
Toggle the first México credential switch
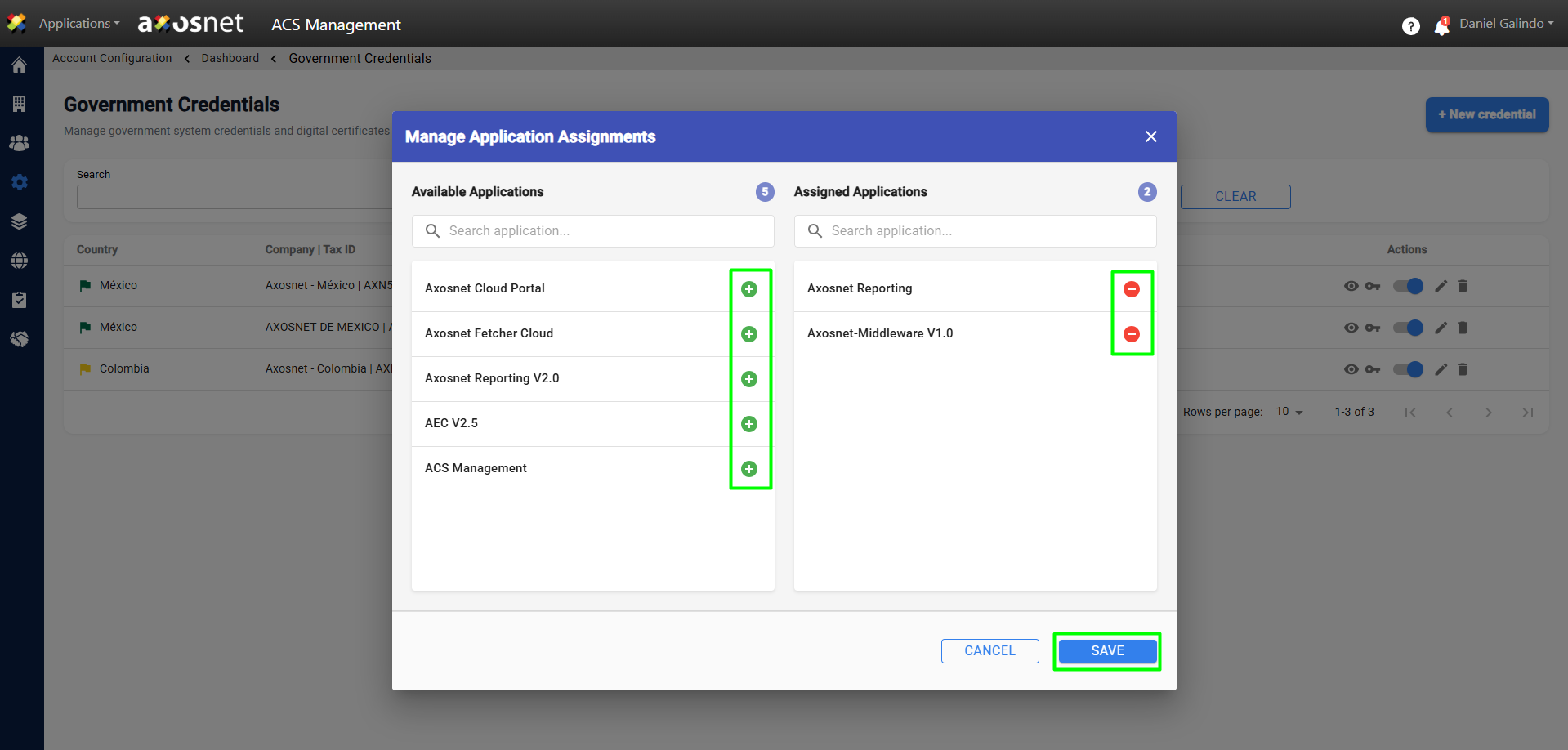coord(1408,286)
